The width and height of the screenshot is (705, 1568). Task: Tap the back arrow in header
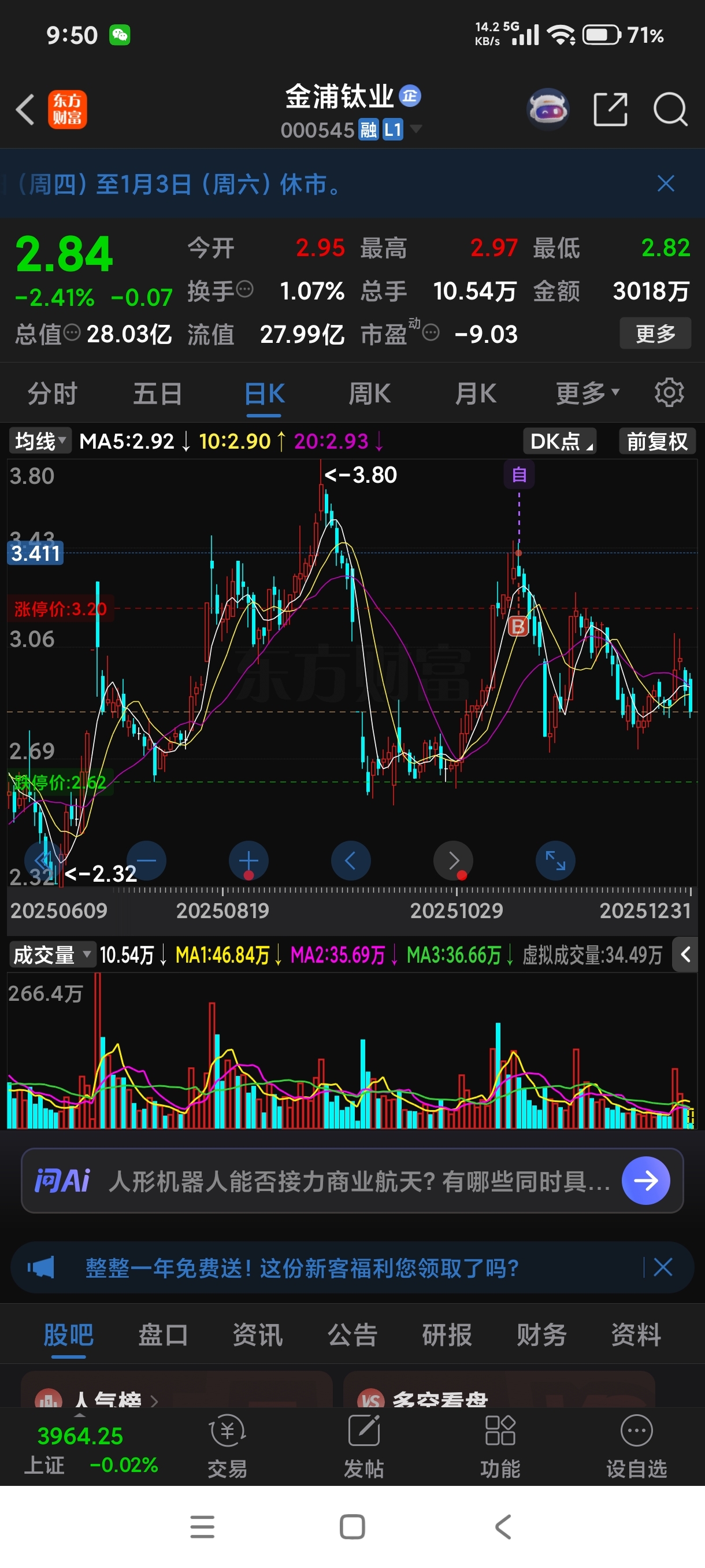tap(25, 110)
